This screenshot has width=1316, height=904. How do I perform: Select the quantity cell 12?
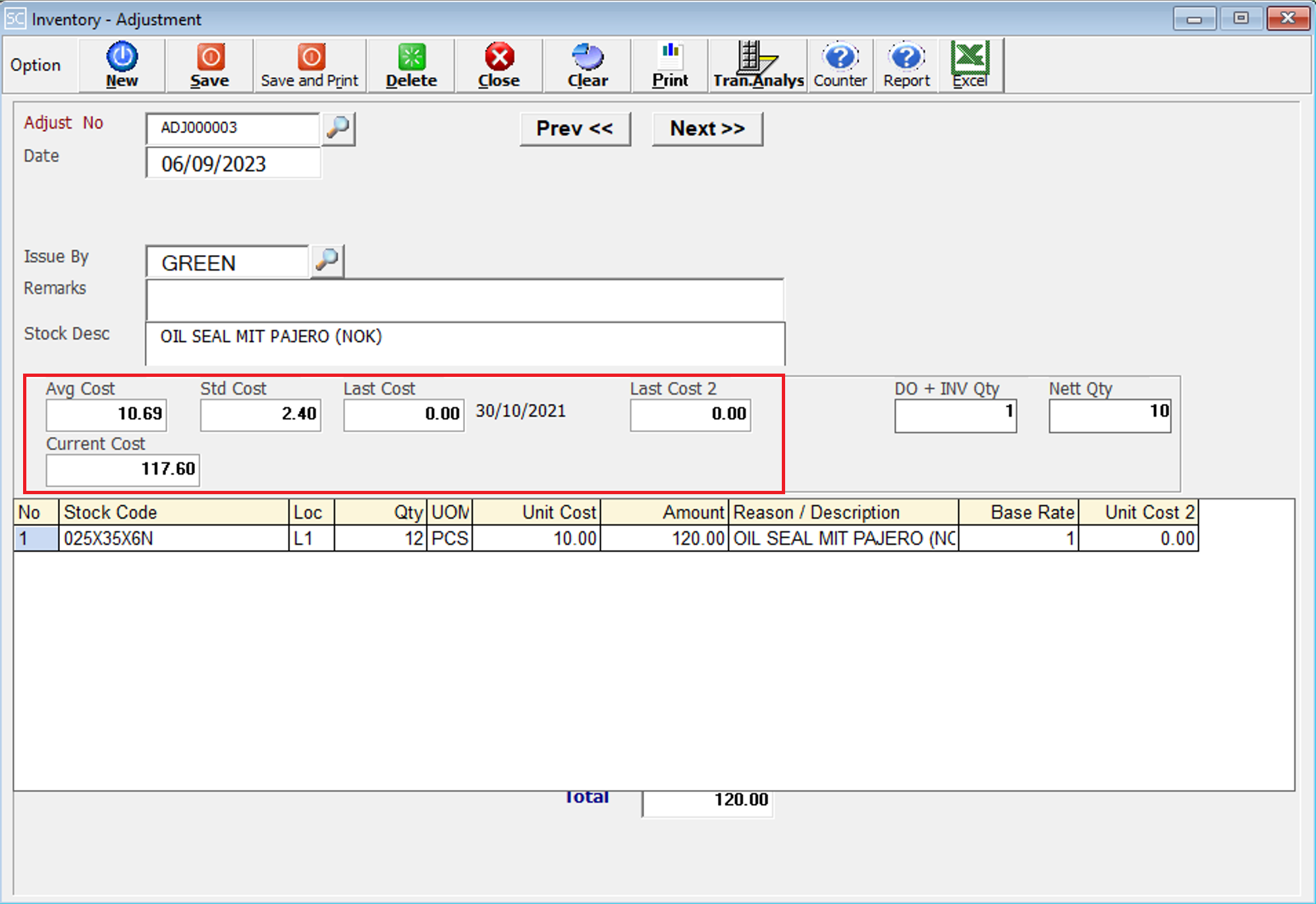(x=381, y=538)
